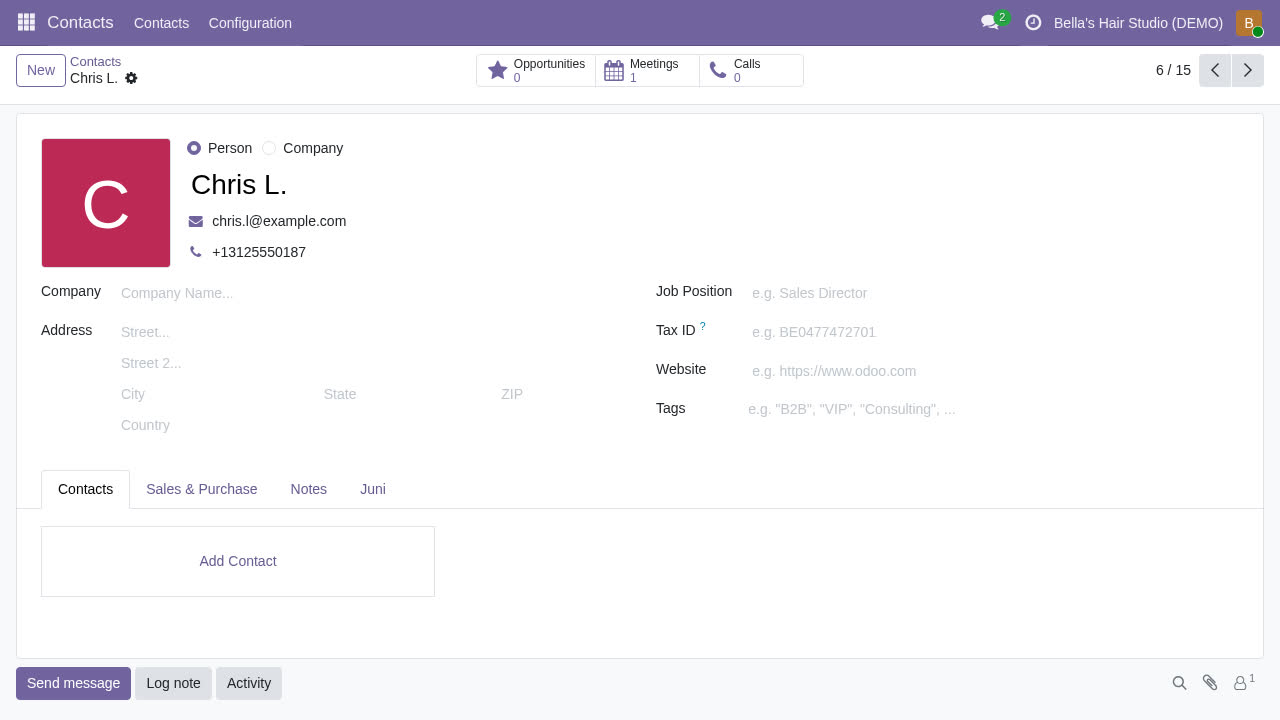Open the apps grid menu icon
Image resolution: width=1280 pixels, height=720 pixels.
26,22
